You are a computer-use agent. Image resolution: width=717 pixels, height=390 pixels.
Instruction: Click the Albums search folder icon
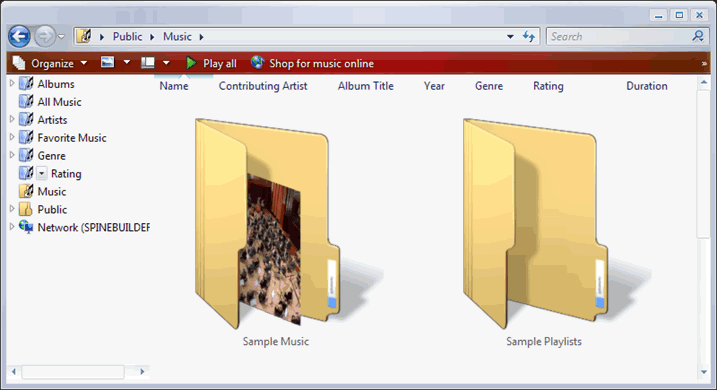26,83
